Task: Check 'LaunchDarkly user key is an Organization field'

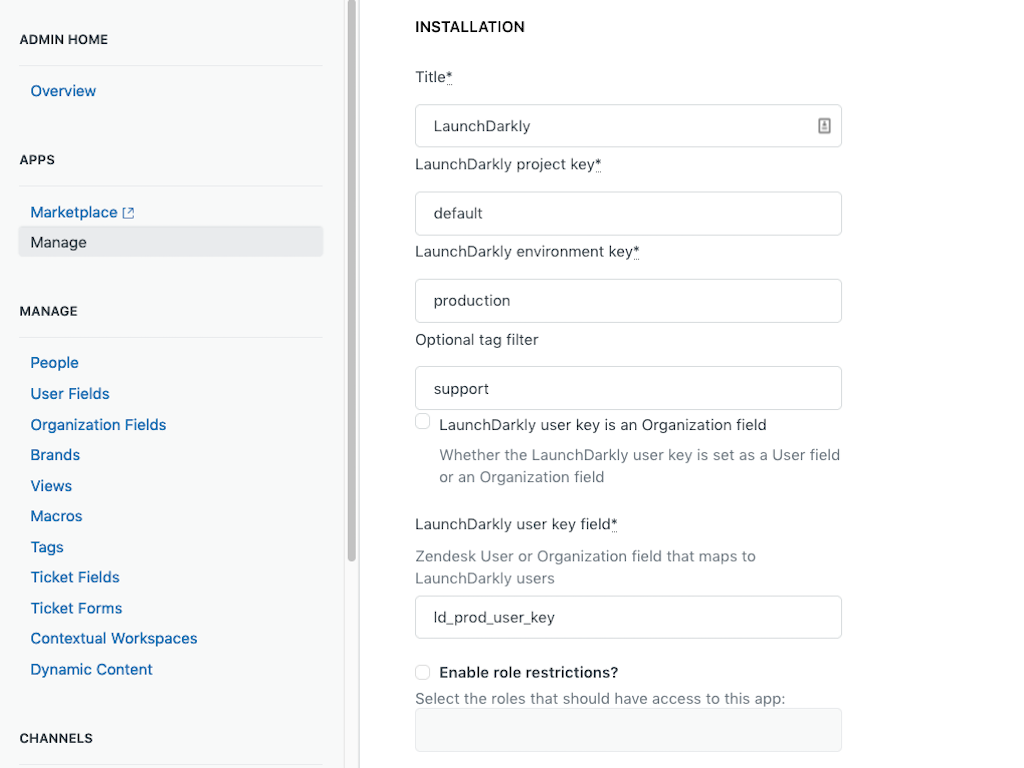Action: click(x=422, y=421)
